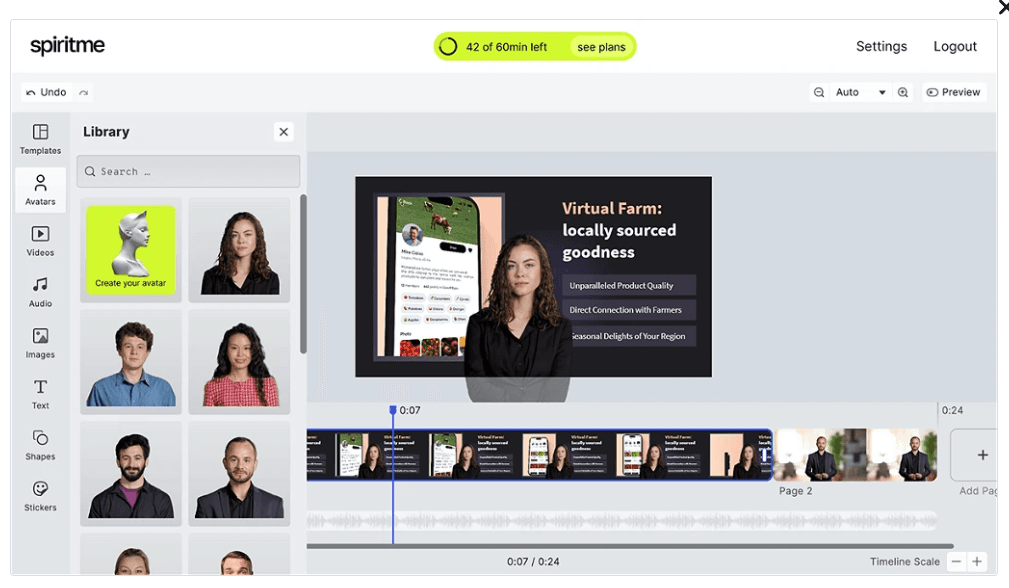The height and width of the screenshot is (588, 1009).
Task: Click the Undo button
Action: click(x=46, y=92)
